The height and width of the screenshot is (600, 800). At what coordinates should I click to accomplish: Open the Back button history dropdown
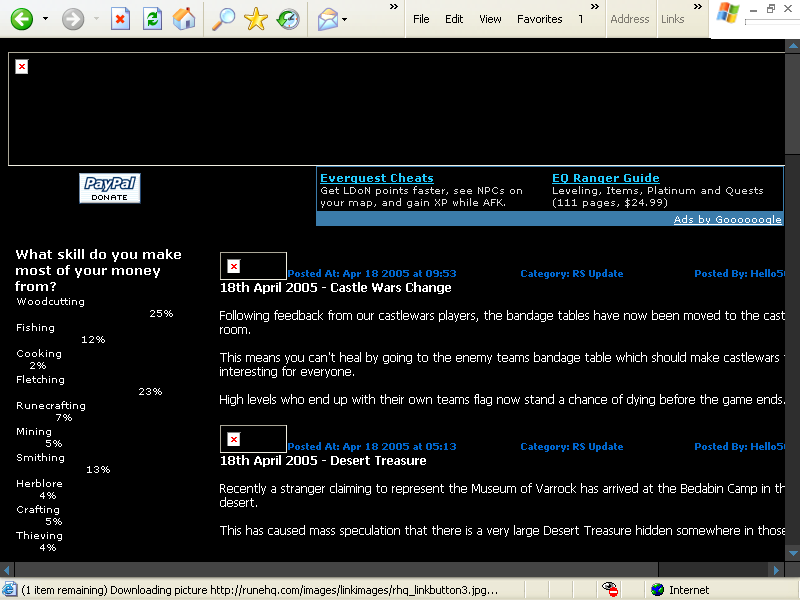[x=45, y=19]
